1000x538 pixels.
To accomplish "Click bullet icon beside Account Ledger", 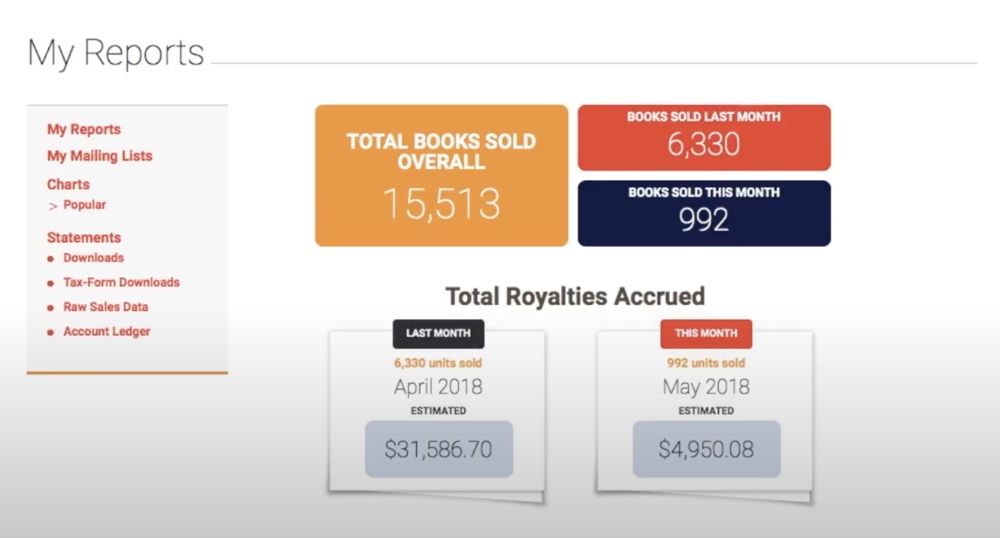I will (51, 332).
